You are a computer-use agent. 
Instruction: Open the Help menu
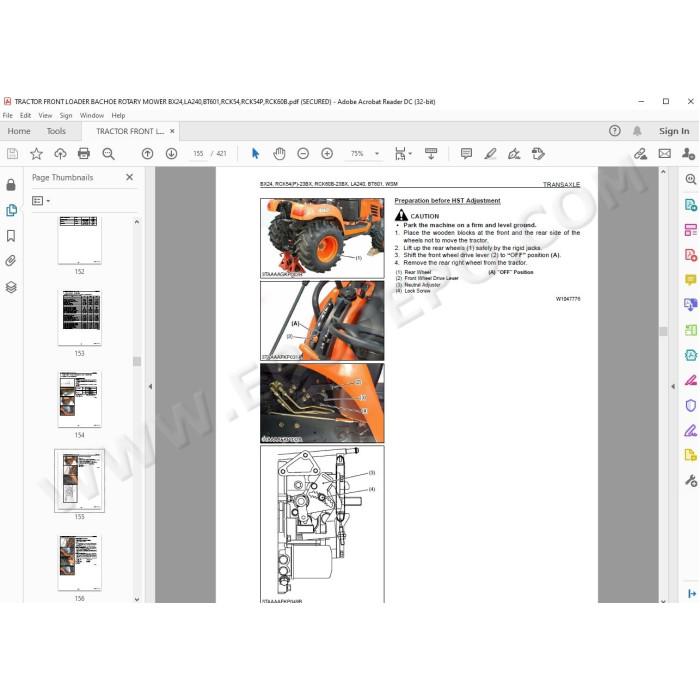tap(118, 115)
